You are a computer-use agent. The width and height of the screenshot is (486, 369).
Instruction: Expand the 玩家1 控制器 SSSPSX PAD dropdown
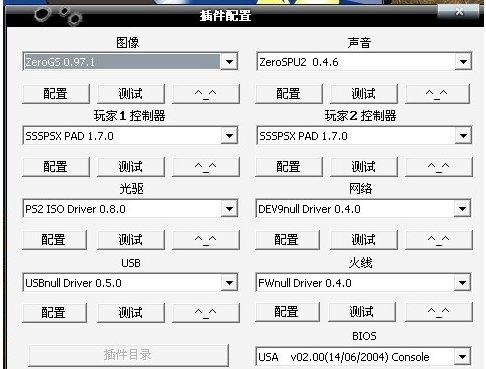click(x=229, y=136)
